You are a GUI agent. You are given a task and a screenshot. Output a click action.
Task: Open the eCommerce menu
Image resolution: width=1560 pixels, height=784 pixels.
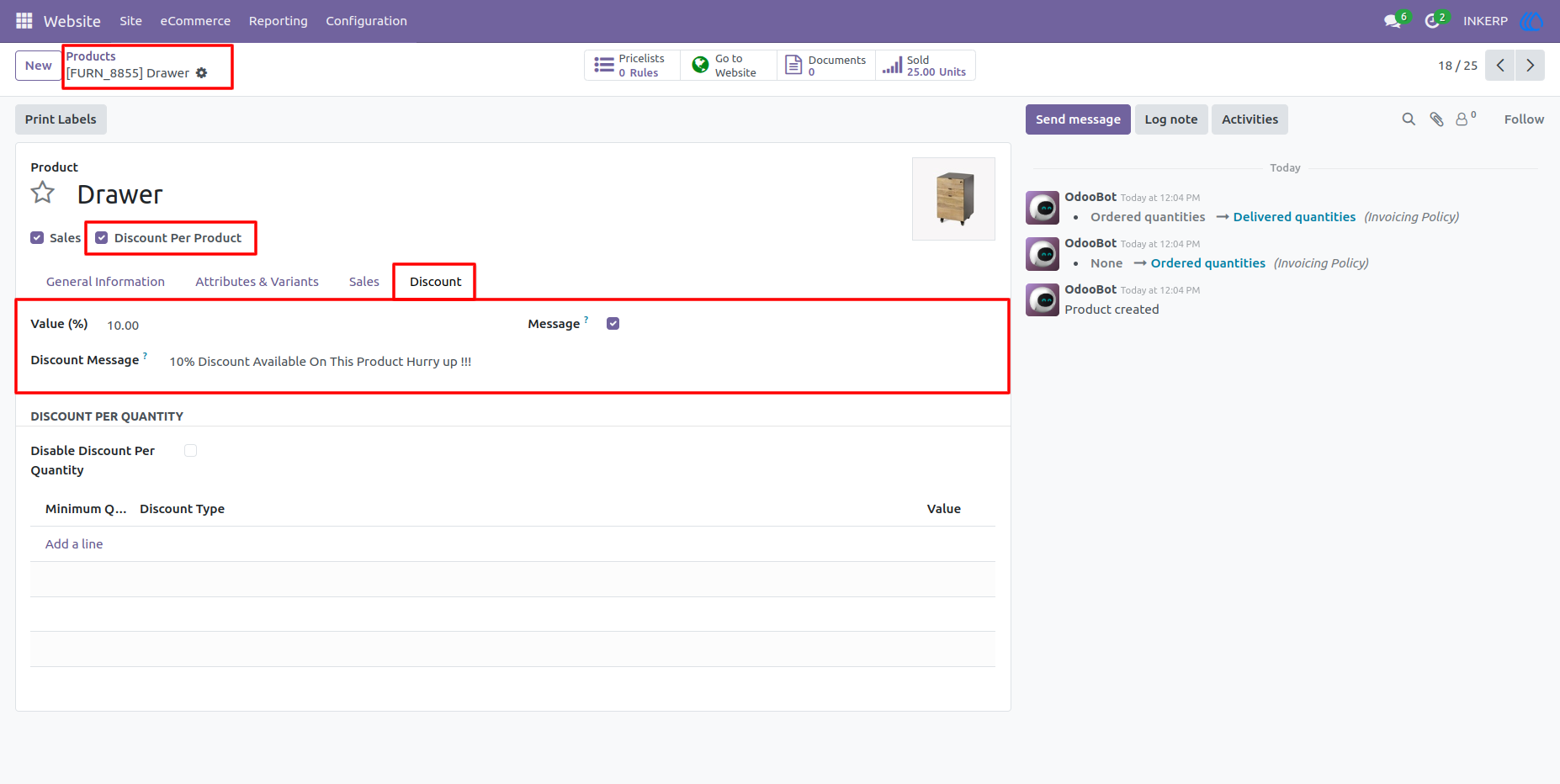[195, 21]
